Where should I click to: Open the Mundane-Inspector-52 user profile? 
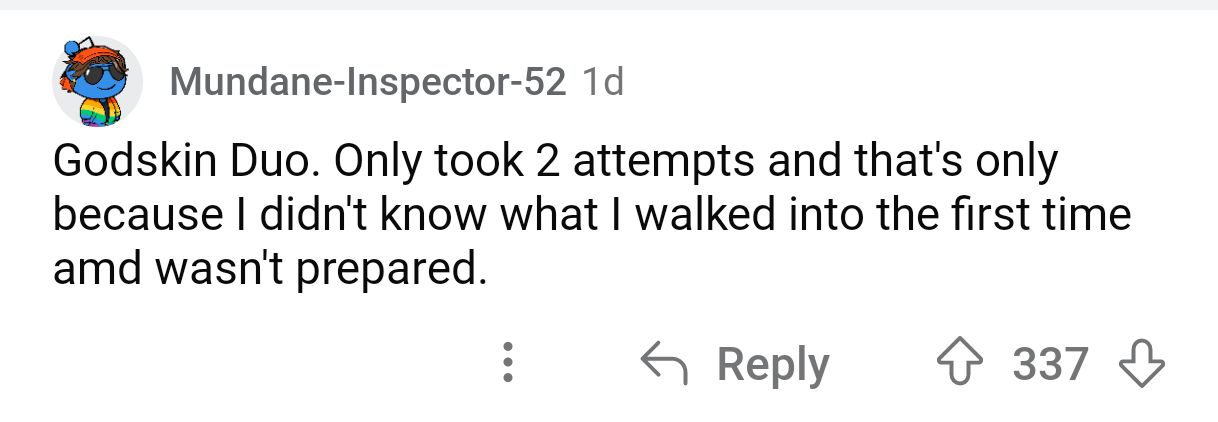click(368, 82)
